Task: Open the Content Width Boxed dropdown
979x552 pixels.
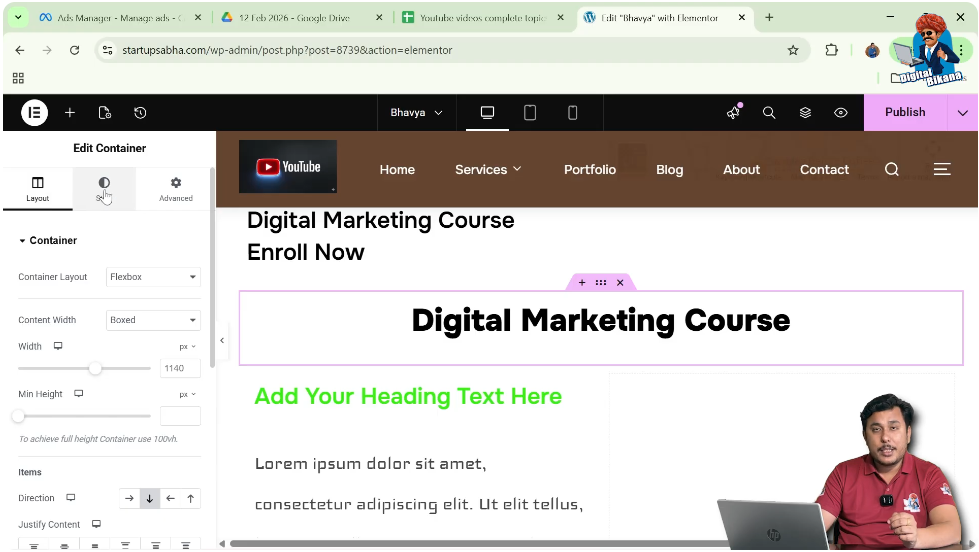Action: (153, 320)
